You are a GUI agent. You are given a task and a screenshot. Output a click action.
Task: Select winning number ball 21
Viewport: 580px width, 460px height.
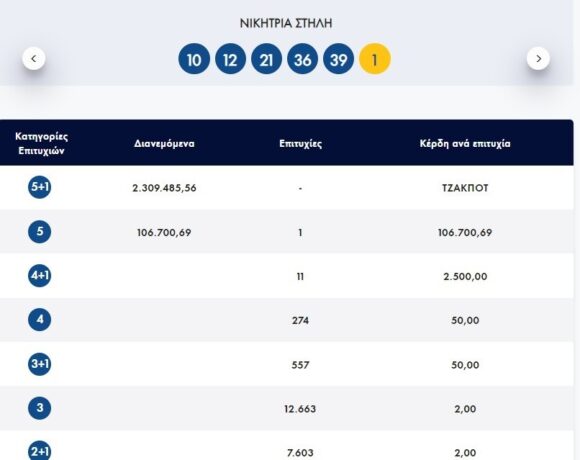coord(266,59)
